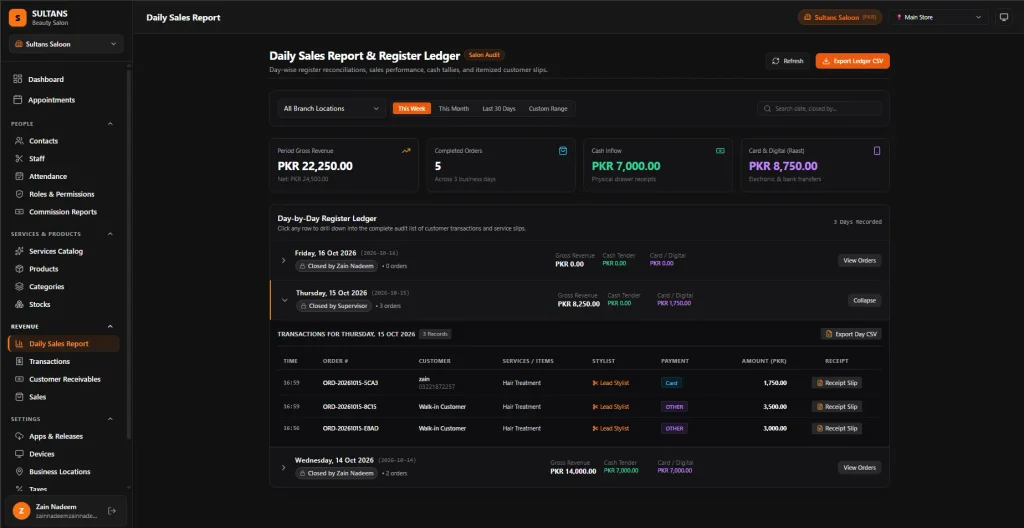Collapse the REVENUE sidebar section
The height and width of the screenshot is (528, 1024).
[110, 326]
